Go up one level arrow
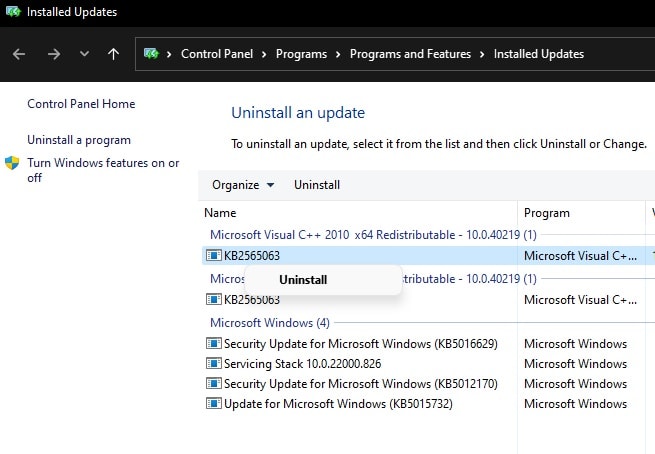Screen dimensions: 655x454 click(113, 54)
